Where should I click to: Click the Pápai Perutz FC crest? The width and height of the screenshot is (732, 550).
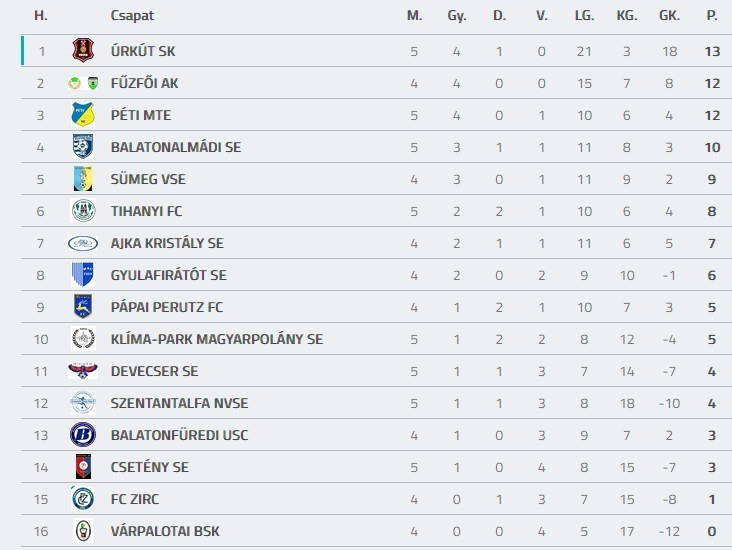[x=82, y=307]
